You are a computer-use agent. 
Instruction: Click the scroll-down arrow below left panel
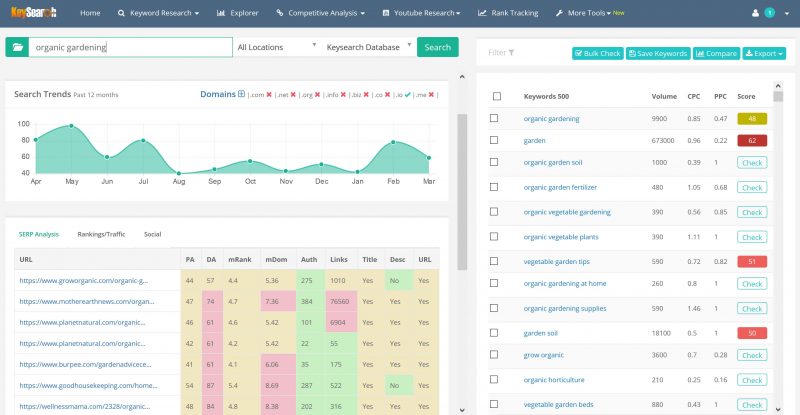point(462,410)
